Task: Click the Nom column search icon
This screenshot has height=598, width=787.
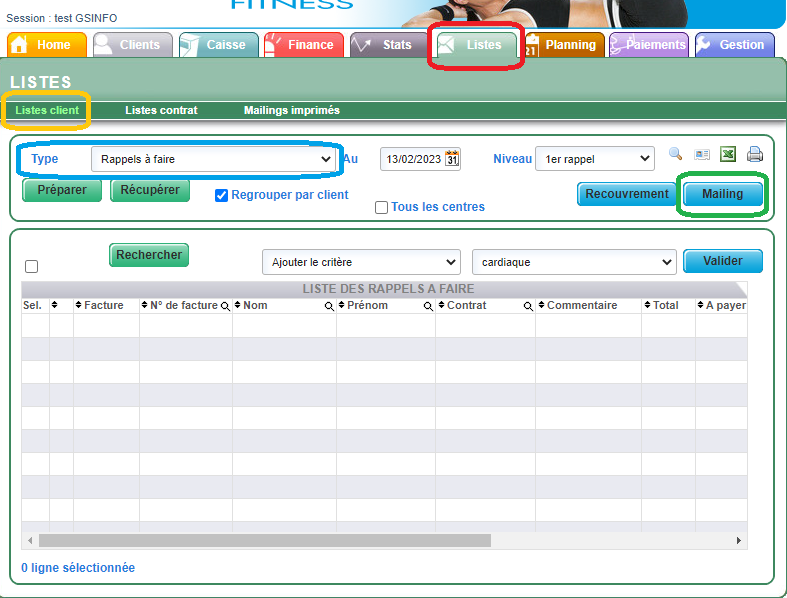Action: (x=329, y=306)
